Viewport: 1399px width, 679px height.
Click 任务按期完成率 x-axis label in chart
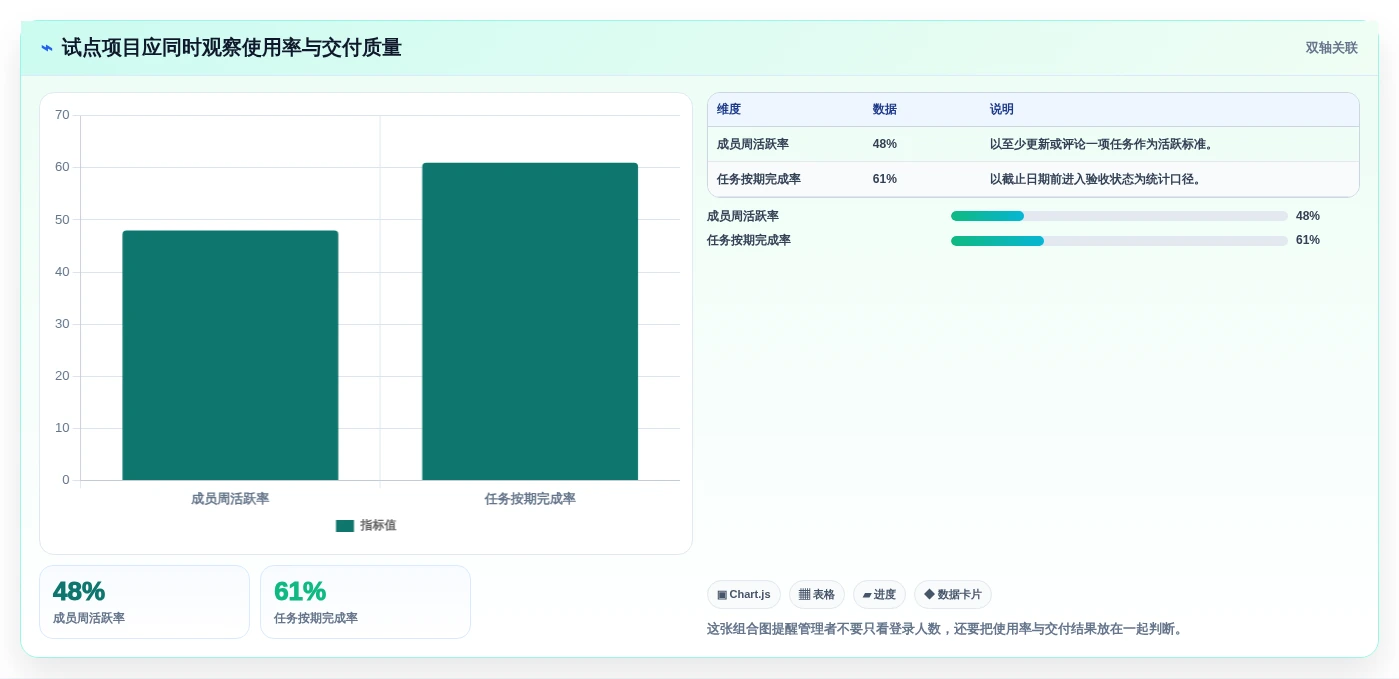click(x=530, y=498)
